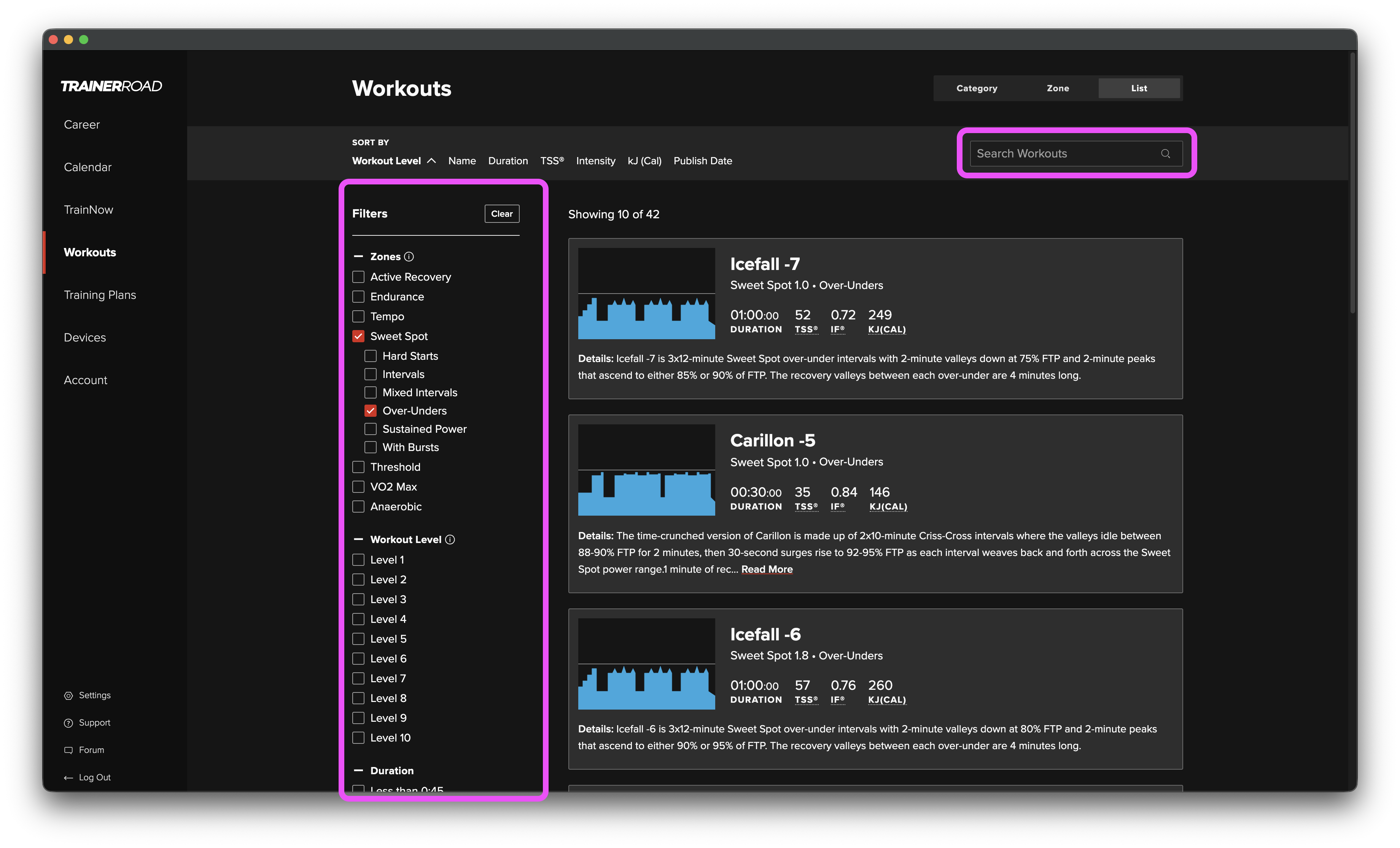Open Account in the sidebar

tap(85, 380)
